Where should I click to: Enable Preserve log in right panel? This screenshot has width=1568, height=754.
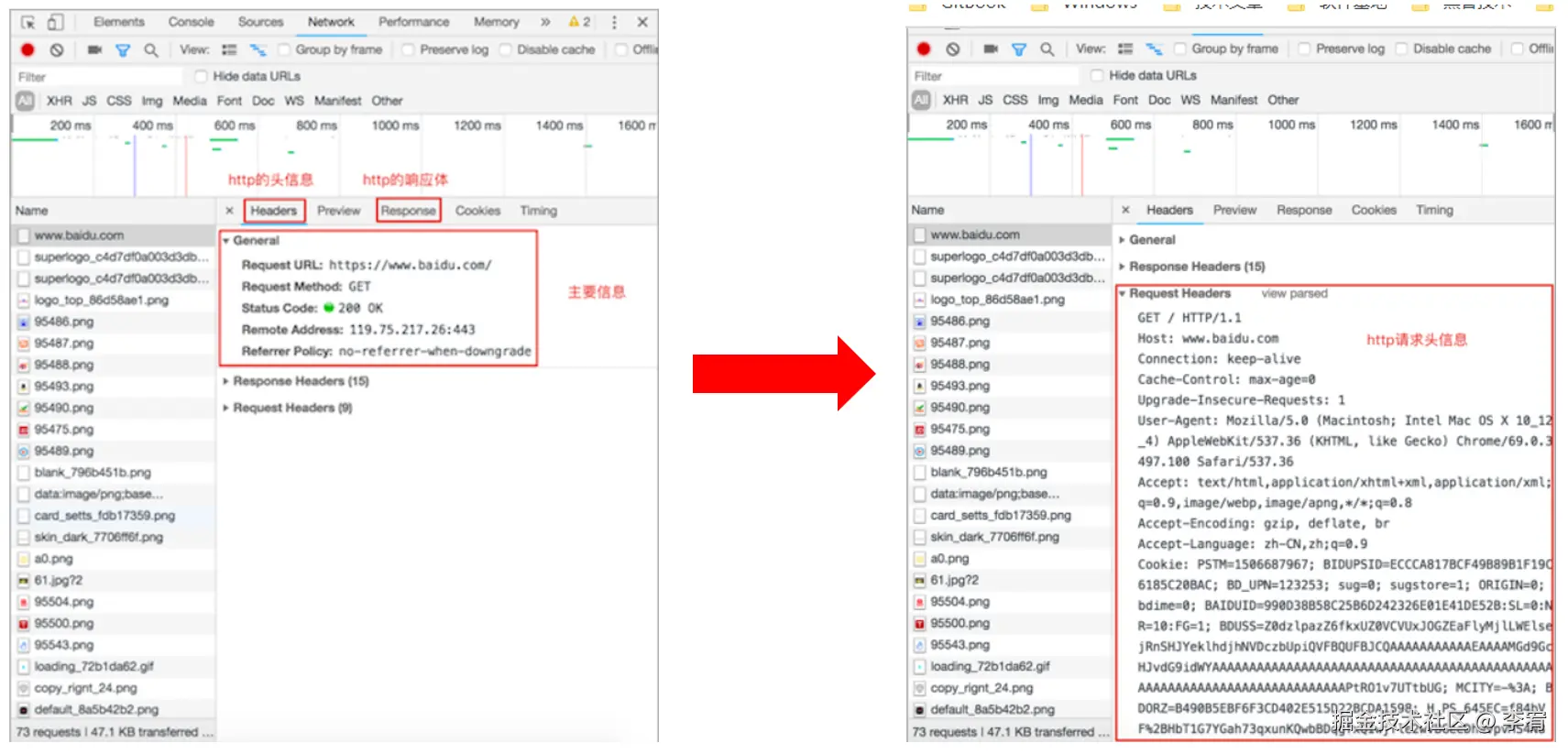[x=1304, y=49]
